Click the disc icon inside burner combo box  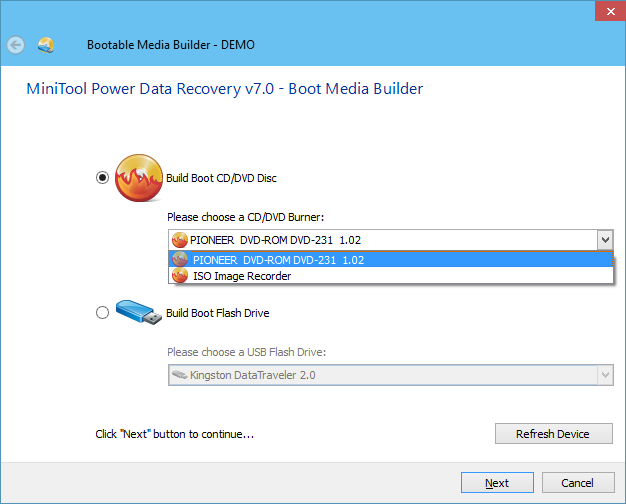pos(180,240)
